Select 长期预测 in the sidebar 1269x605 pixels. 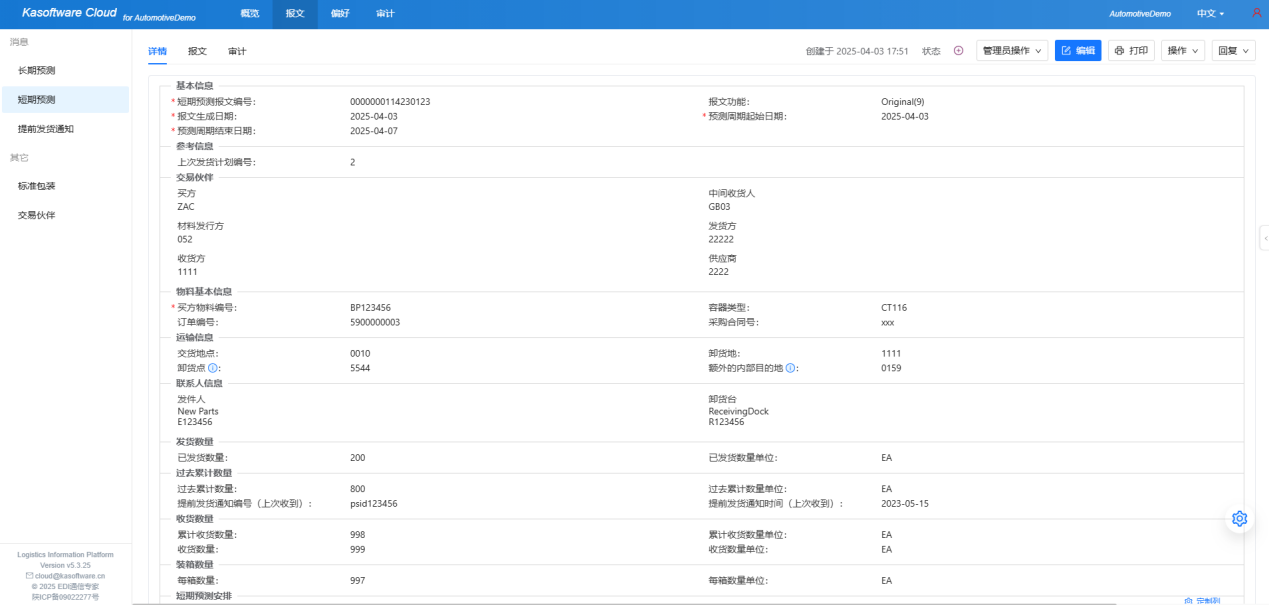point(37,71)
